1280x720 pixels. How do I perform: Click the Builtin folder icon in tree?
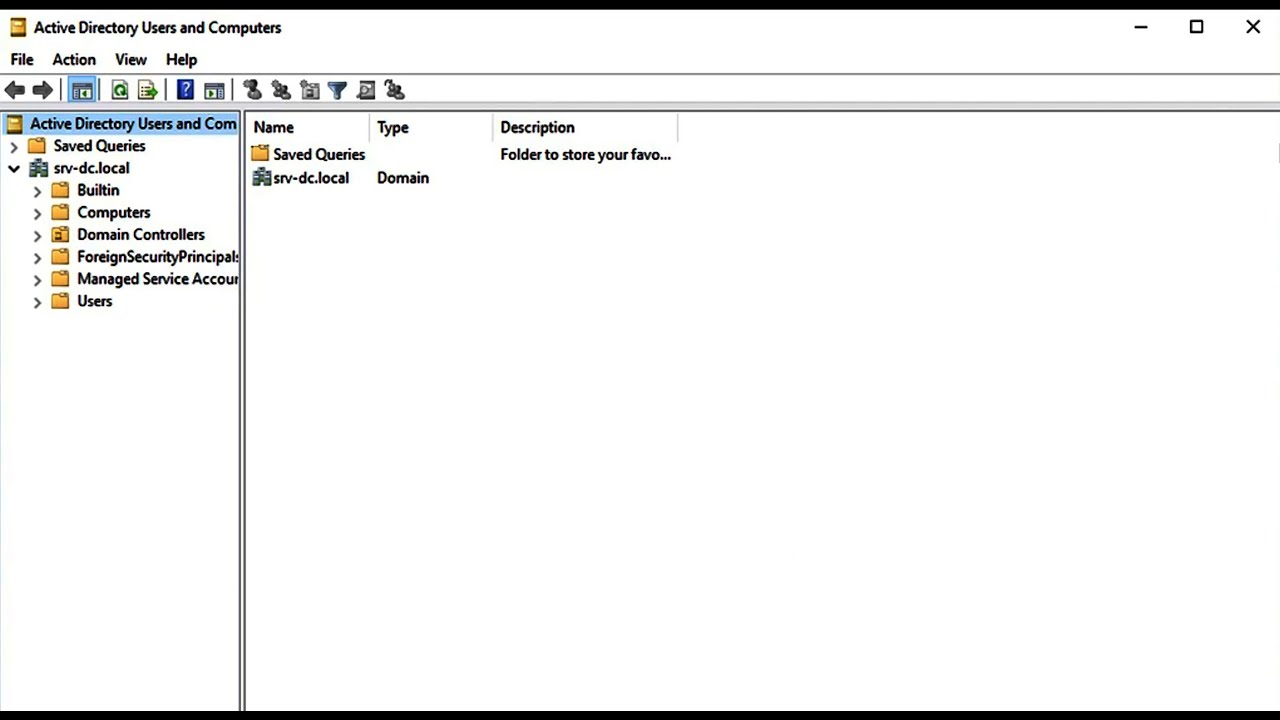pyautogui.click(x=60, y=190)
